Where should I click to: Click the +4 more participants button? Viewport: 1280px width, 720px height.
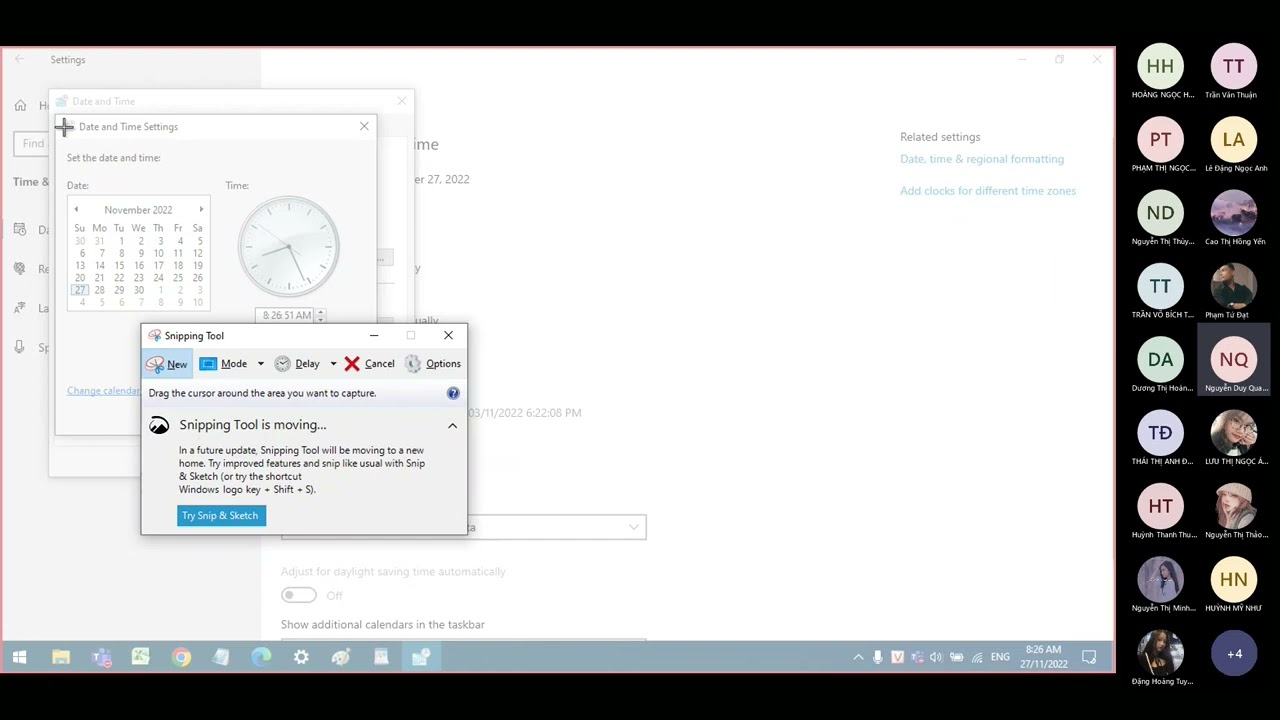coord(1234,654)
